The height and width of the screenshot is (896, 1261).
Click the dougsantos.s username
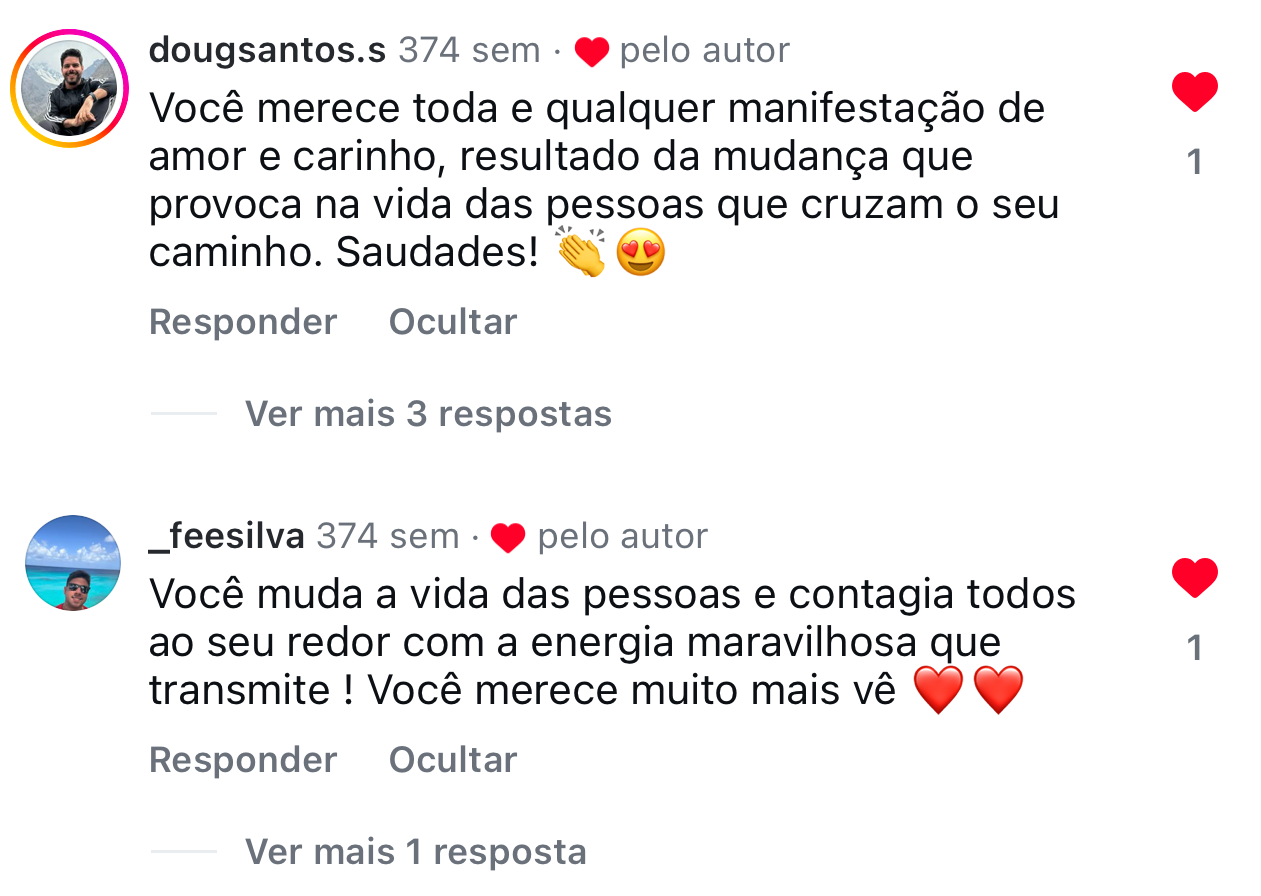(x=267, y=50)
